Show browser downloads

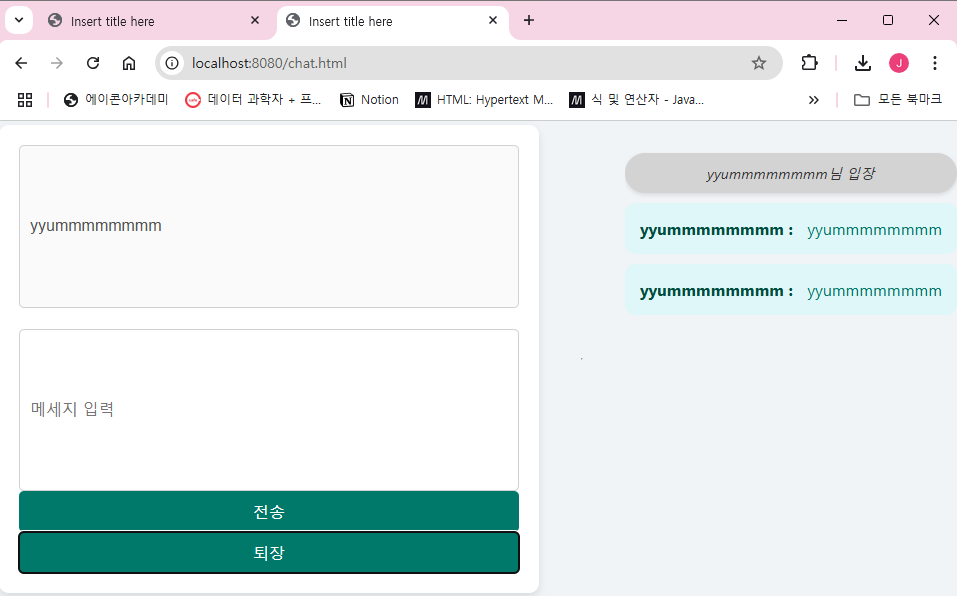[x=863, y=63]
